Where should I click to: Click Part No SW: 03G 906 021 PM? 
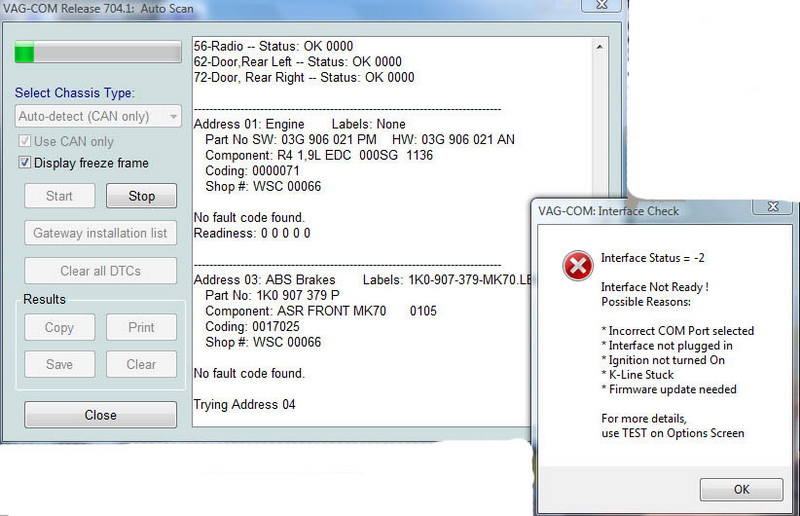click(x=291, y=140)
